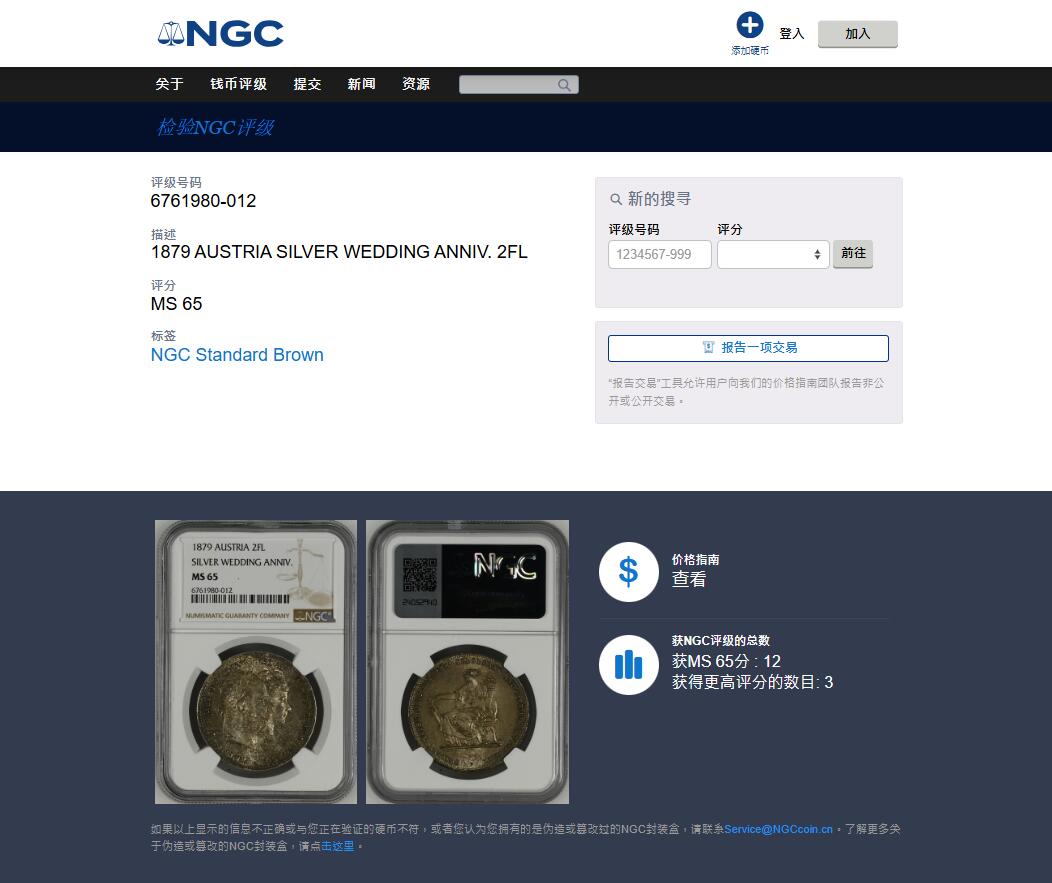Viewport: 1052px width, 883px height.
Task: Open the coin obverse holder thumbnail
Action: [x=256, y=662]
